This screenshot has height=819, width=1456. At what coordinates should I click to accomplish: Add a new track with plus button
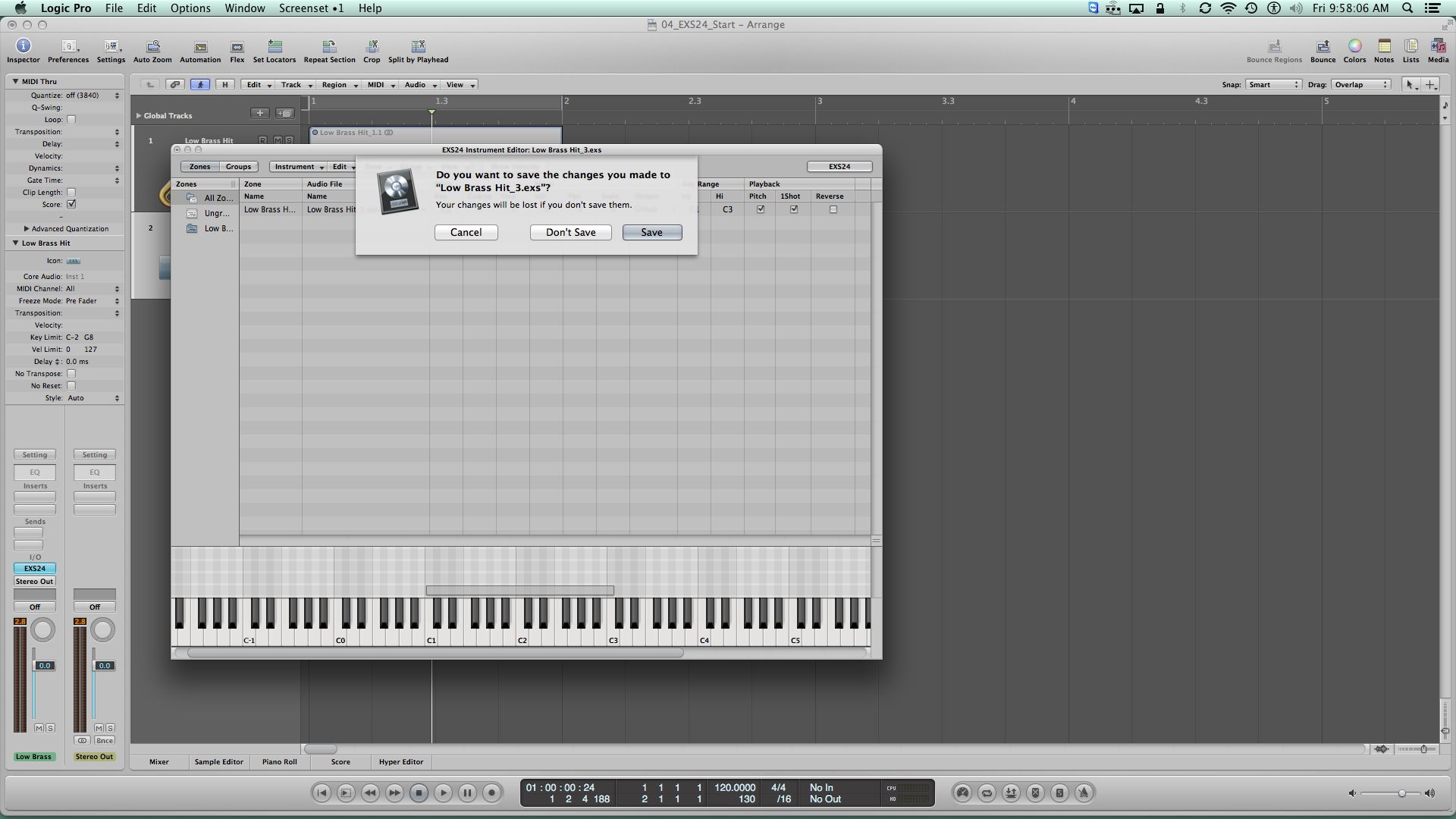click(259, 114)
